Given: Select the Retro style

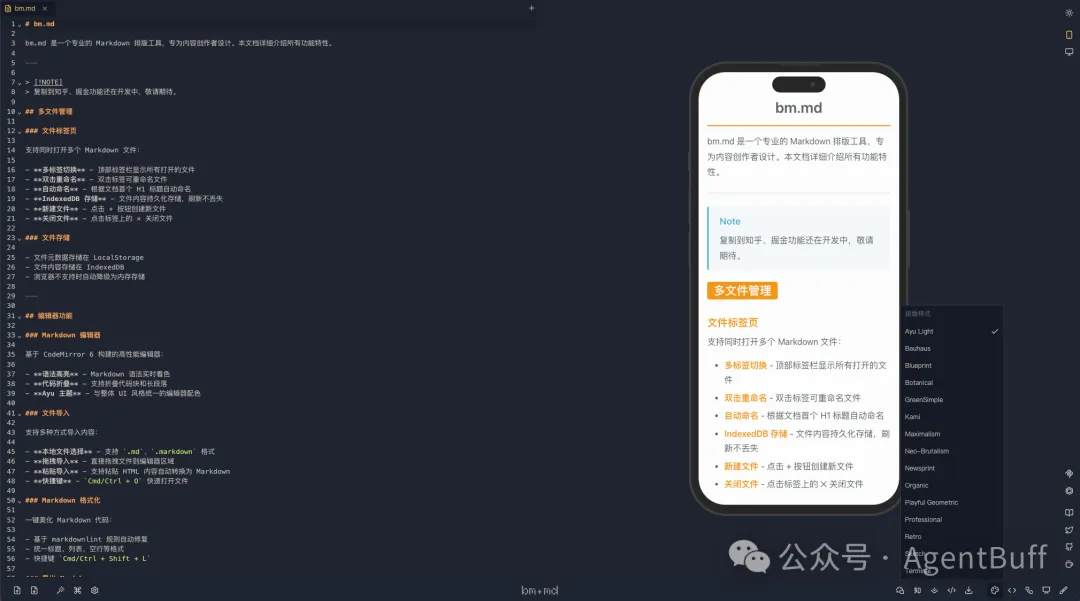Looking at the screenshot, I should pyautogui.click(x=951, y=536).
